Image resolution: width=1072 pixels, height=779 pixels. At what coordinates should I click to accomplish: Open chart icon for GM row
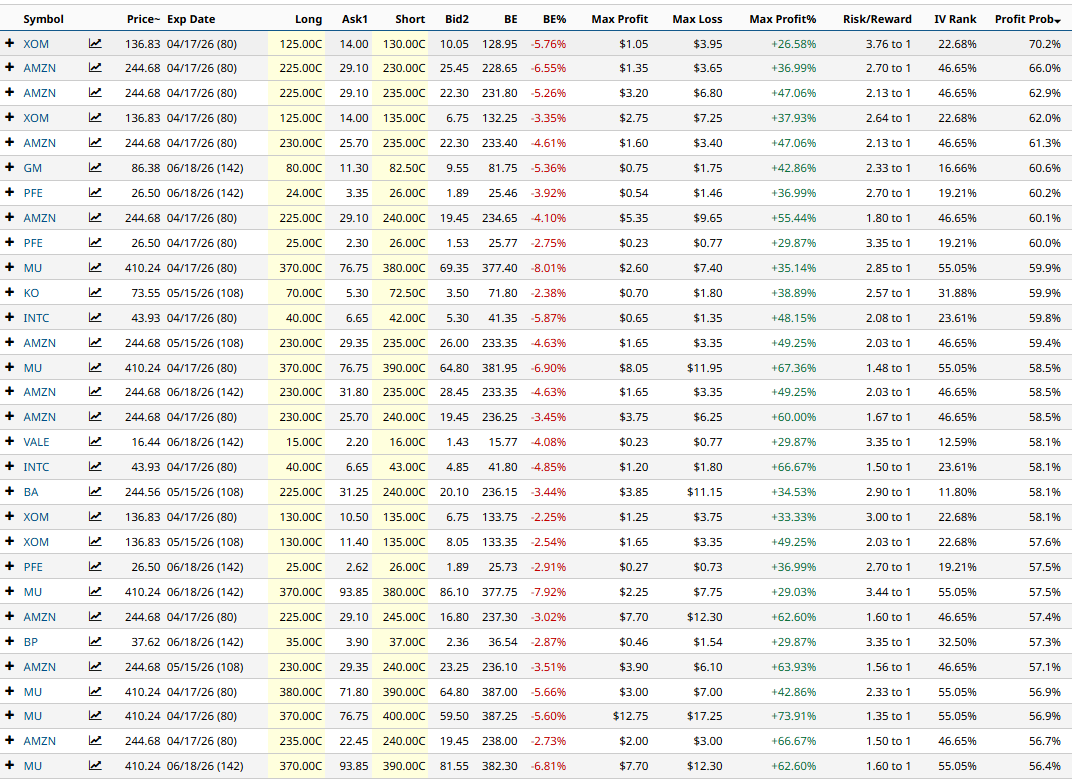[x=95, y=168]
